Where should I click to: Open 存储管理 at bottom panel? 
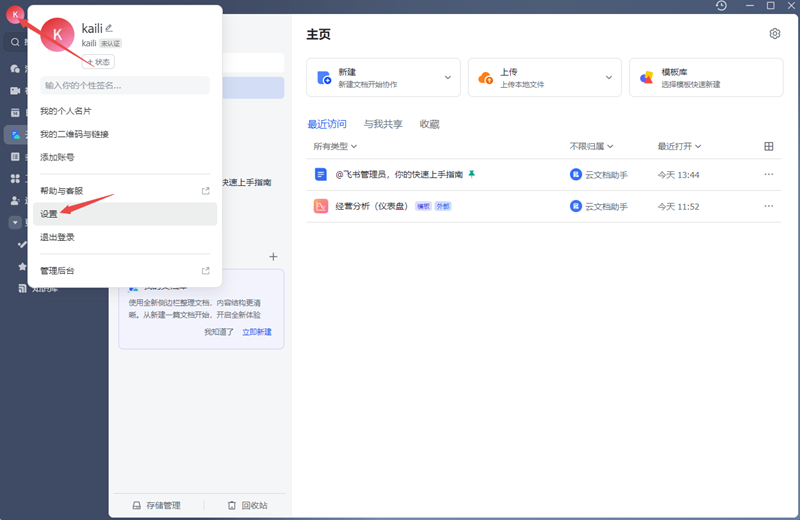(157, 505)
